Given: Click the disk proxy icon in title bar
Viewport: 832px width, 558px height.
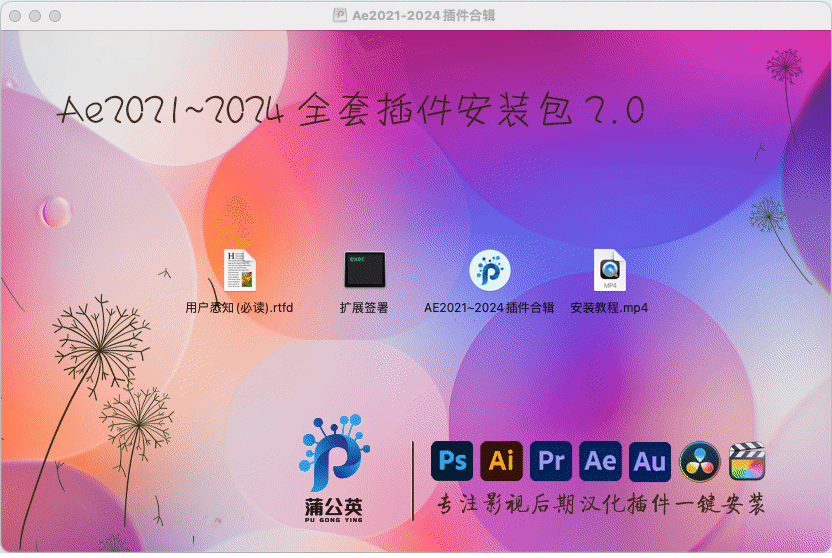Looking at the screenshot, I should 340,15.
